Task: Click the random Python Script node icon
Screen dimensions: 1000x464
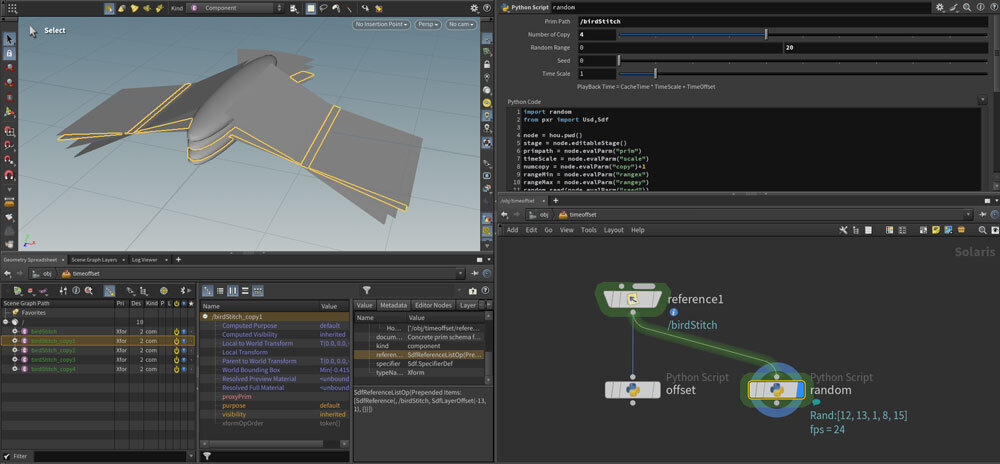Action: point(775,390)
